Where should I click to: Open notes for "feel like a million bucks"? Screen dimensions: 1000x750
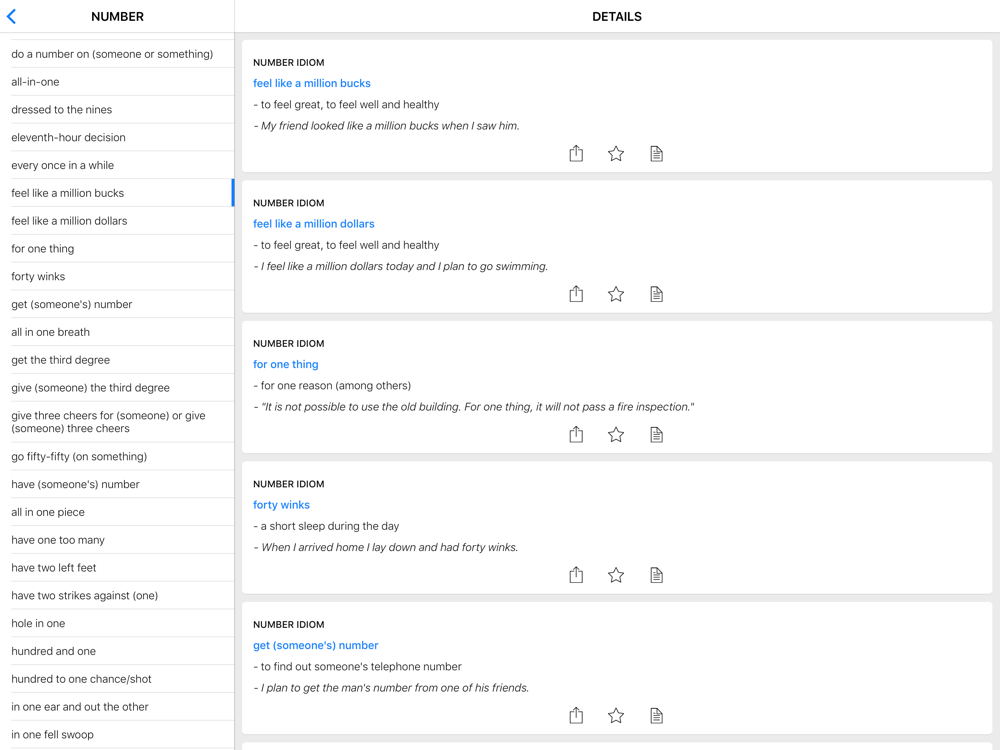point(656,153)
